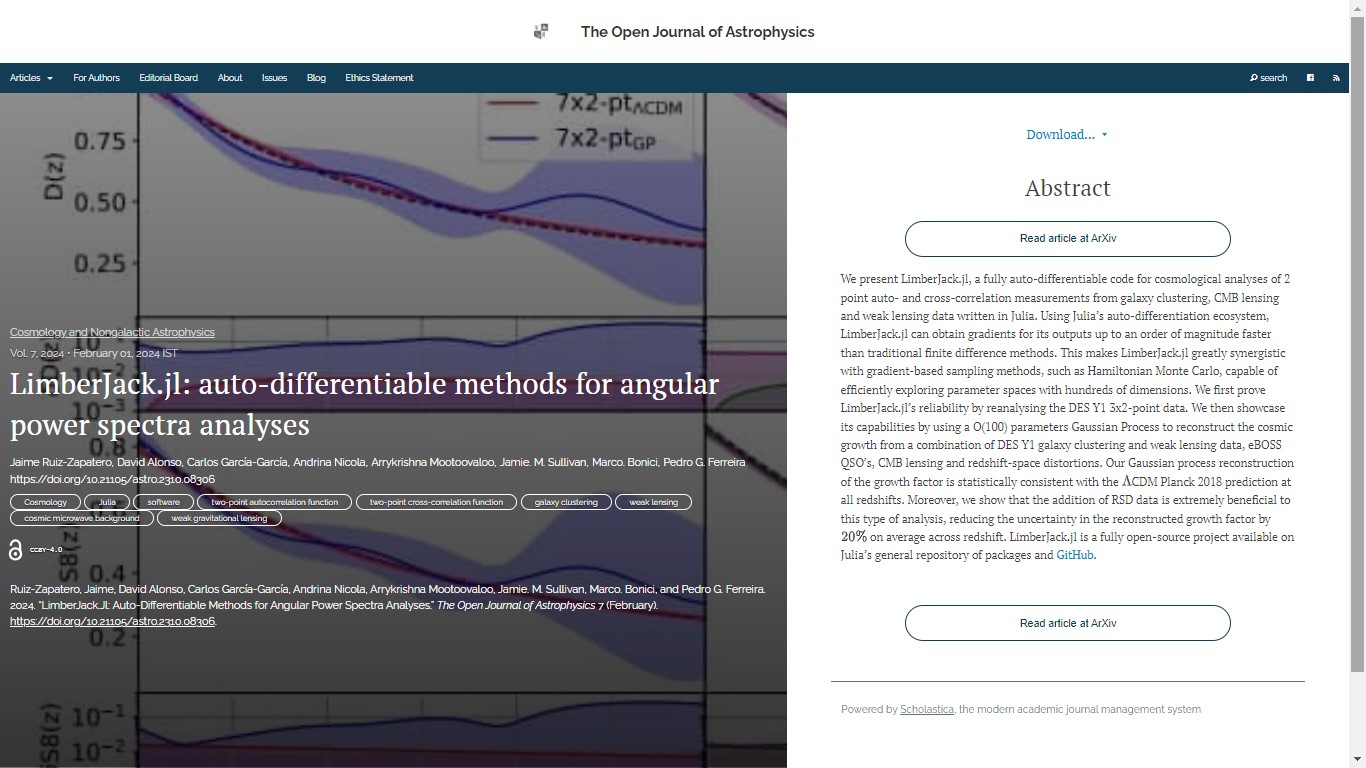This screenshot has height=768, width=1366.
Task: Select the Julia keyword tag
Action: (107, 502)
